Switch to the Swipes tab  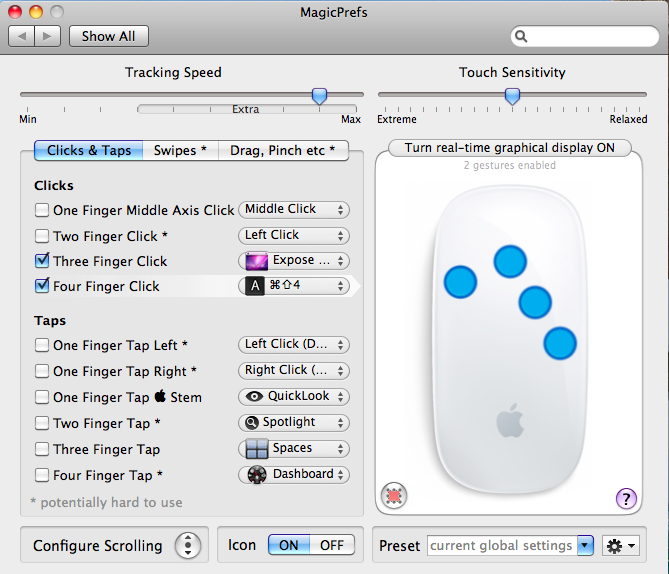pyautogui.click(x=180, y=151)
